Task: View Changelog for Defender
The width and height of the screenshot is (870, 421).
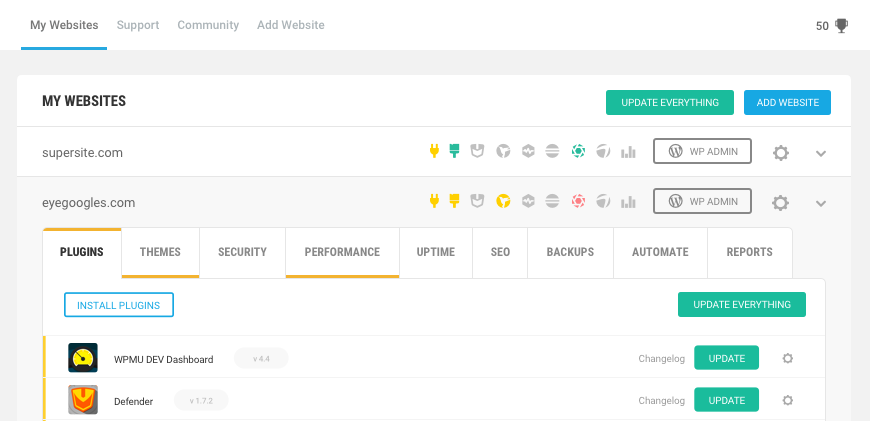Action: [661, 400]
